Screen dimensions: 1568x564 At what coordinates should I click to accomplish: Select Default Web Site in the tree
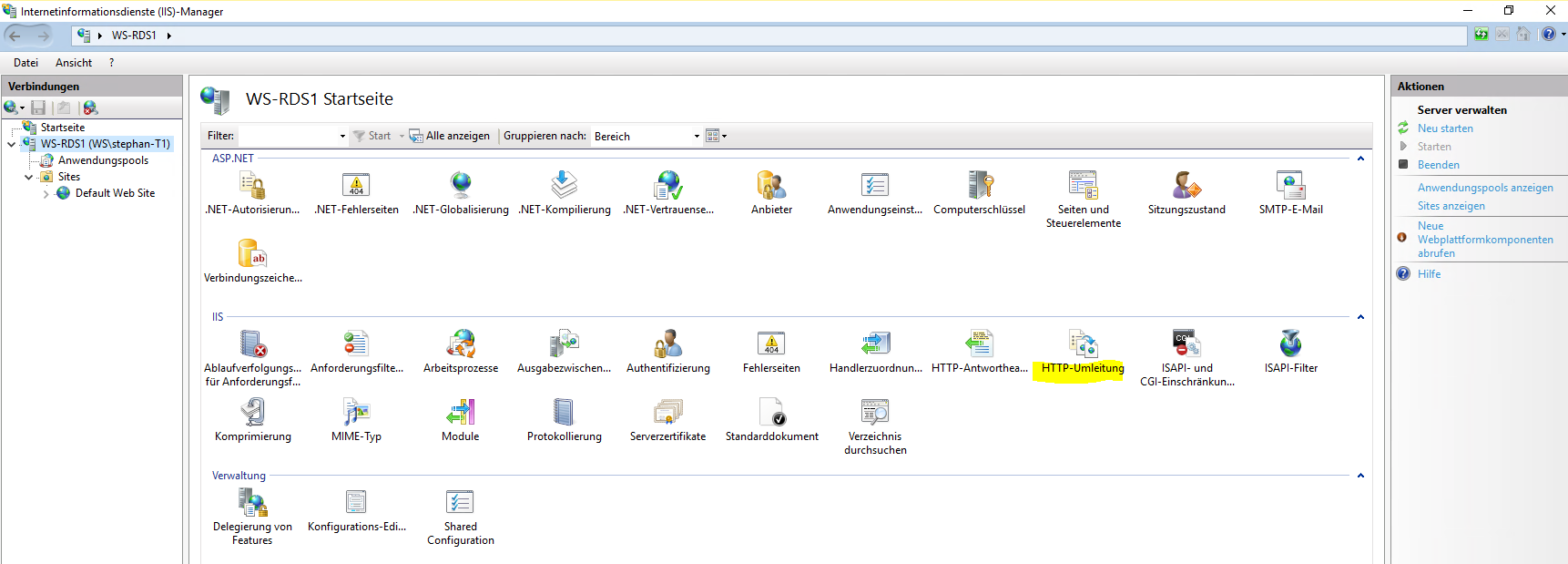(115, 193)
